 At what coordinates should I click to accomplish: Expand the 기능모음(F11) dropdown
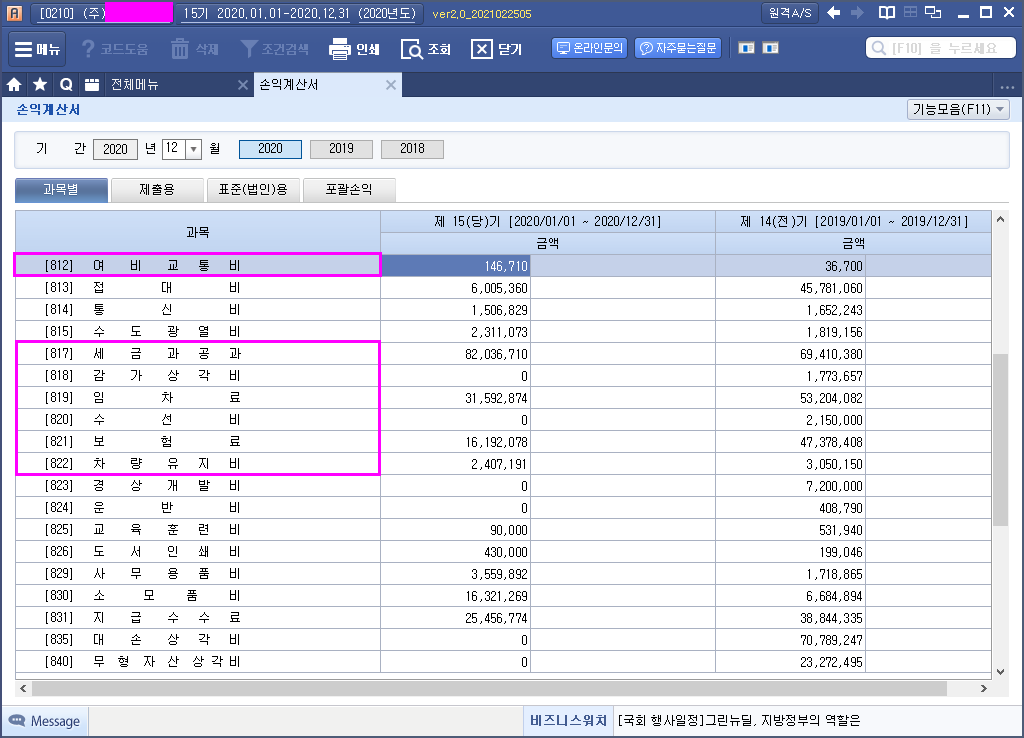pyautogui.click(x=958, y=109)
